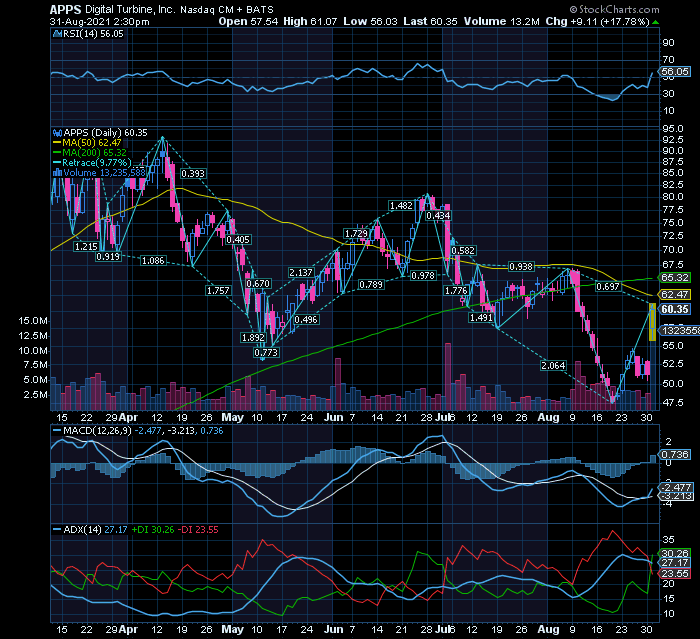Click the Chg +9.11 (+17.78%) value
Screen dimensions: 700x639
pyautogui.click(x=597, y=21)
